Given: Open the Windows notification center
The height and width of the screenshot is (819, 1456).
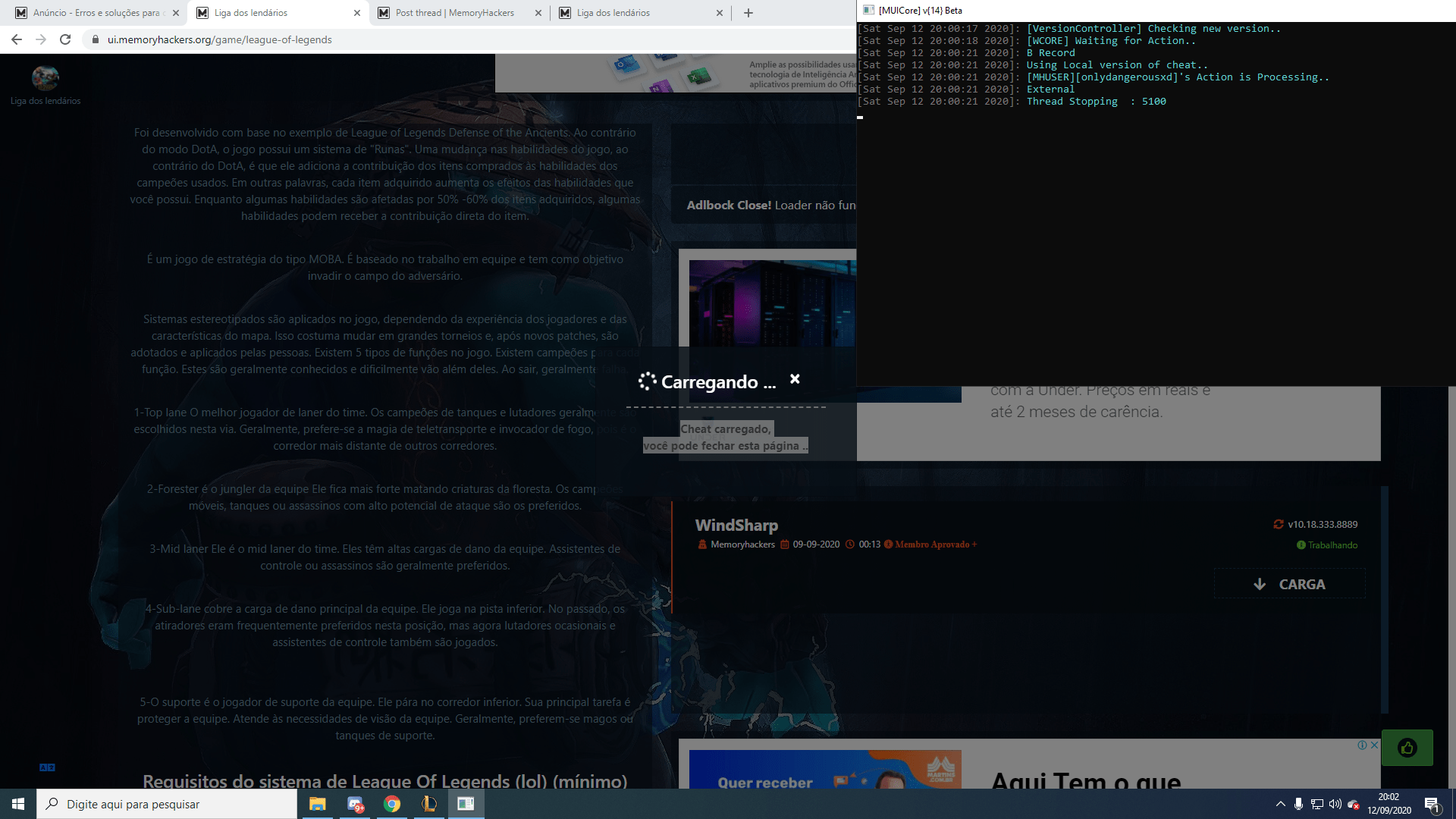Looking at the screenshot, I should pyautogui.click(x=1432, y=804).
